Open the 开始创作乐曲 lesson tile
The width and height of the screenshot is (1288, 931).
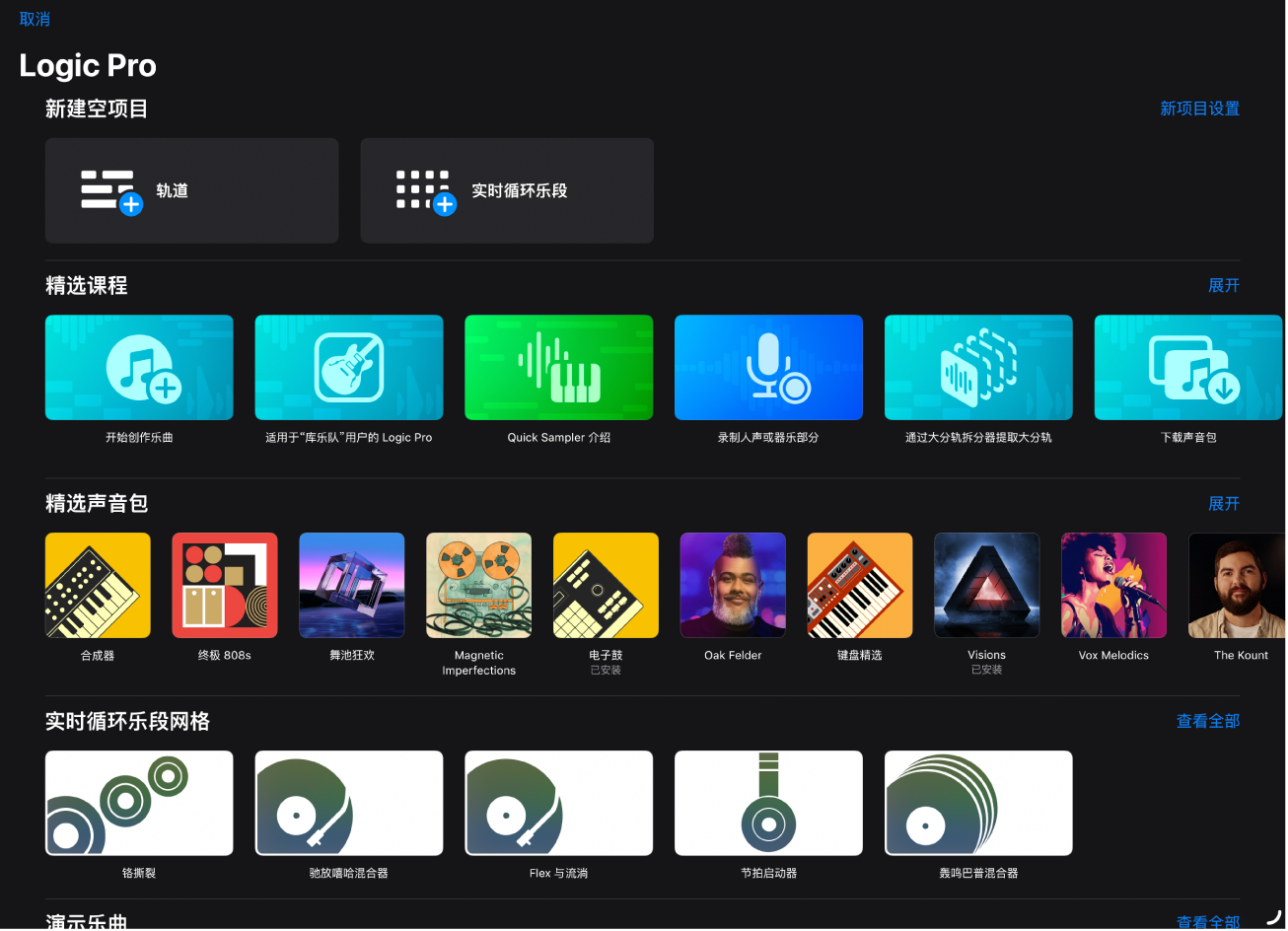pyautogui.click(x=139, y=368)
